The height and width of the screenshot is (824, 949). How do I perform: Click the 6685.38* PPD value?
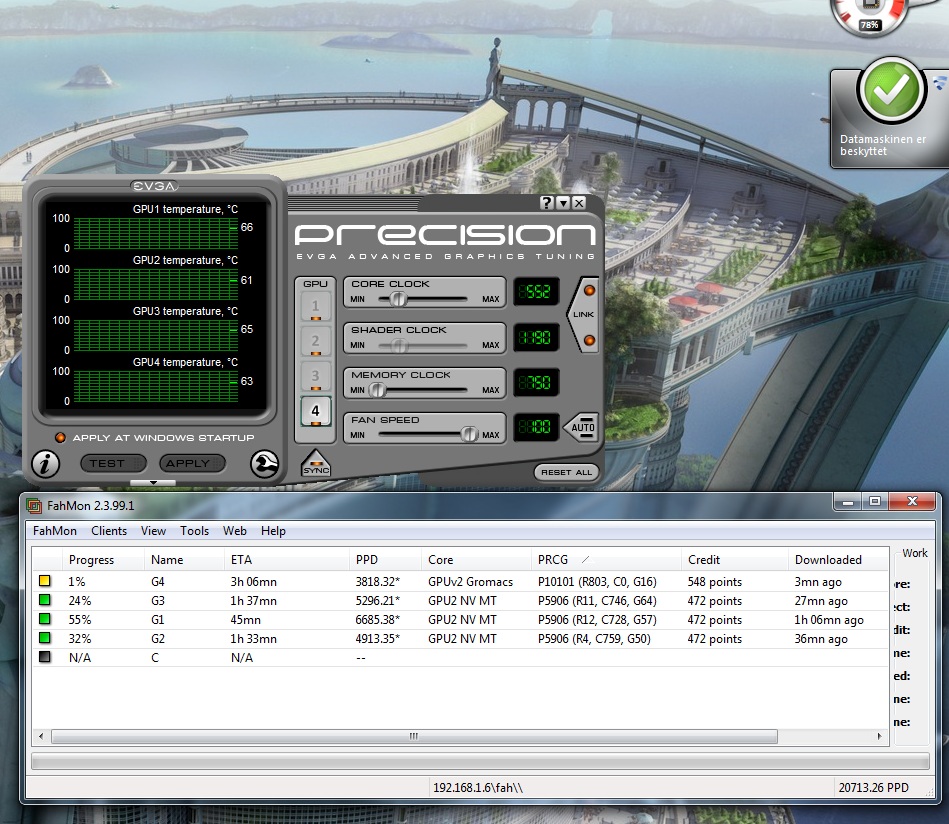pos(378,619)
